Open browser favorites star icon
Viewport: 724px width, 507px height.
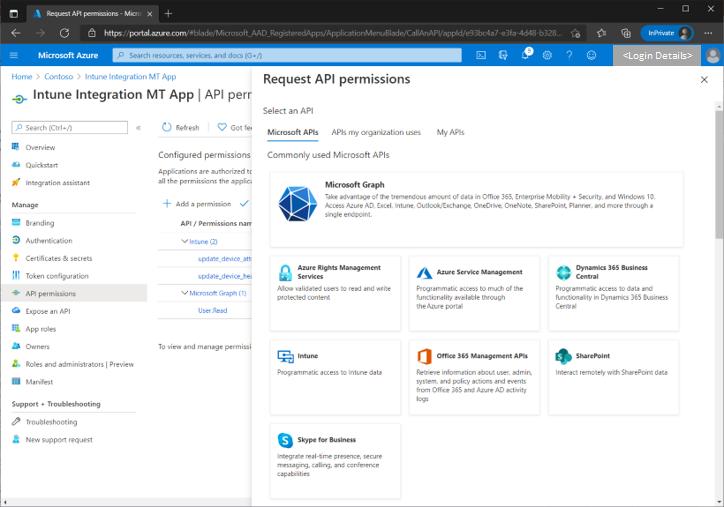tap(601, 33)
